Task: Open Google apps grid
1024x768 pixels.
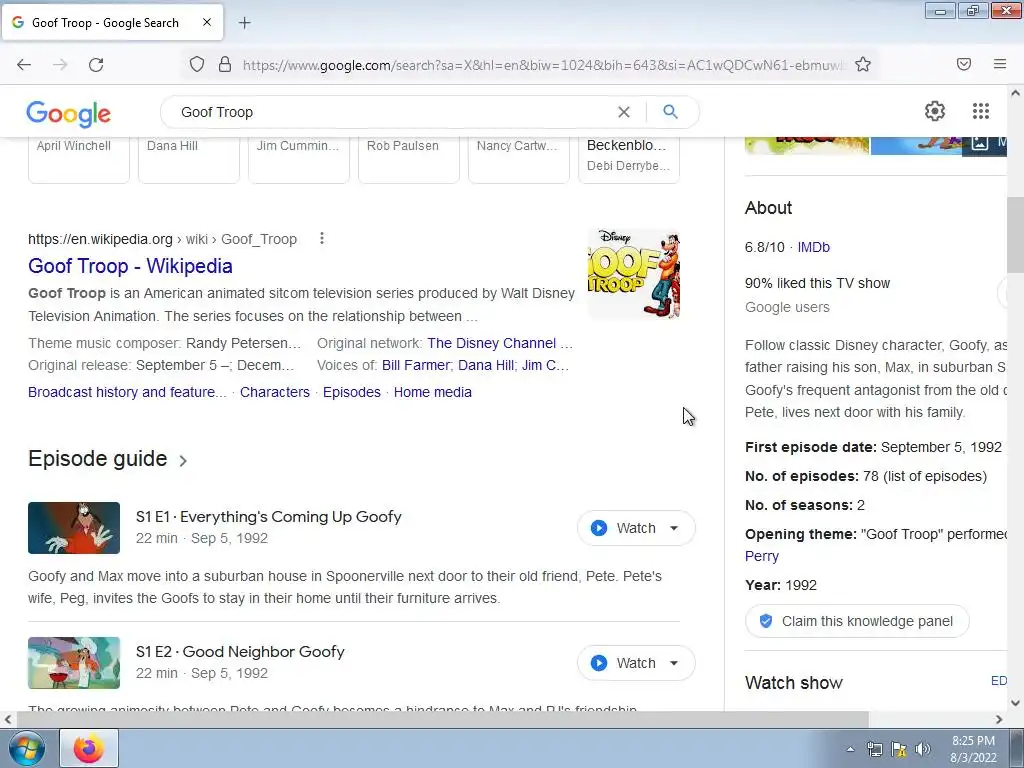Action: [980, 111]
